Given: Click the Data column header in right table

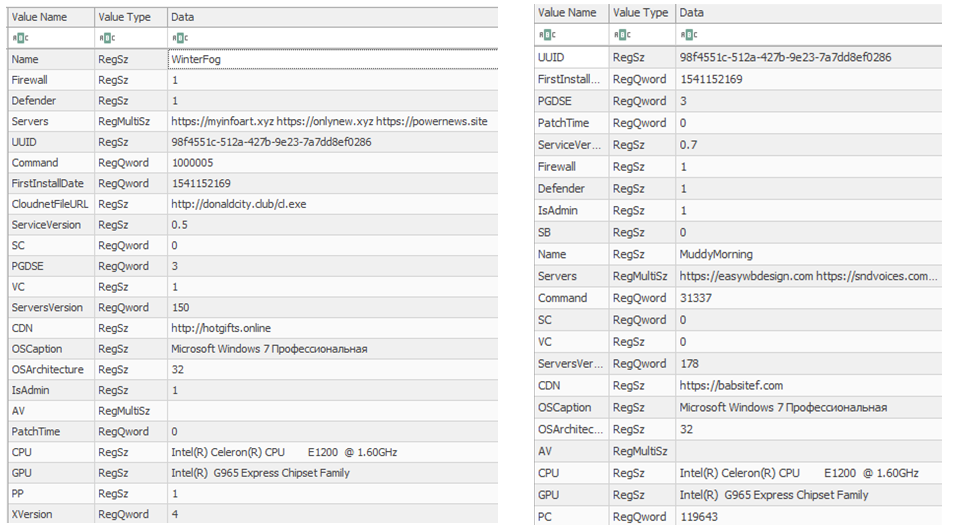Looking at the screenshot, I should [692, 13].
